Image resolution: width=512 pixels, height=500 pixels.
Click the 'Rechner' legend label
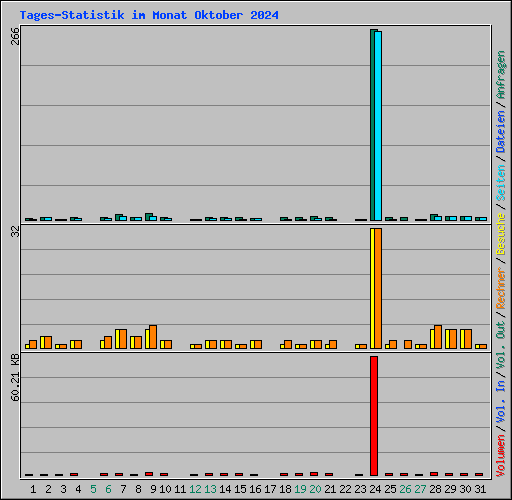pos(500,288)
